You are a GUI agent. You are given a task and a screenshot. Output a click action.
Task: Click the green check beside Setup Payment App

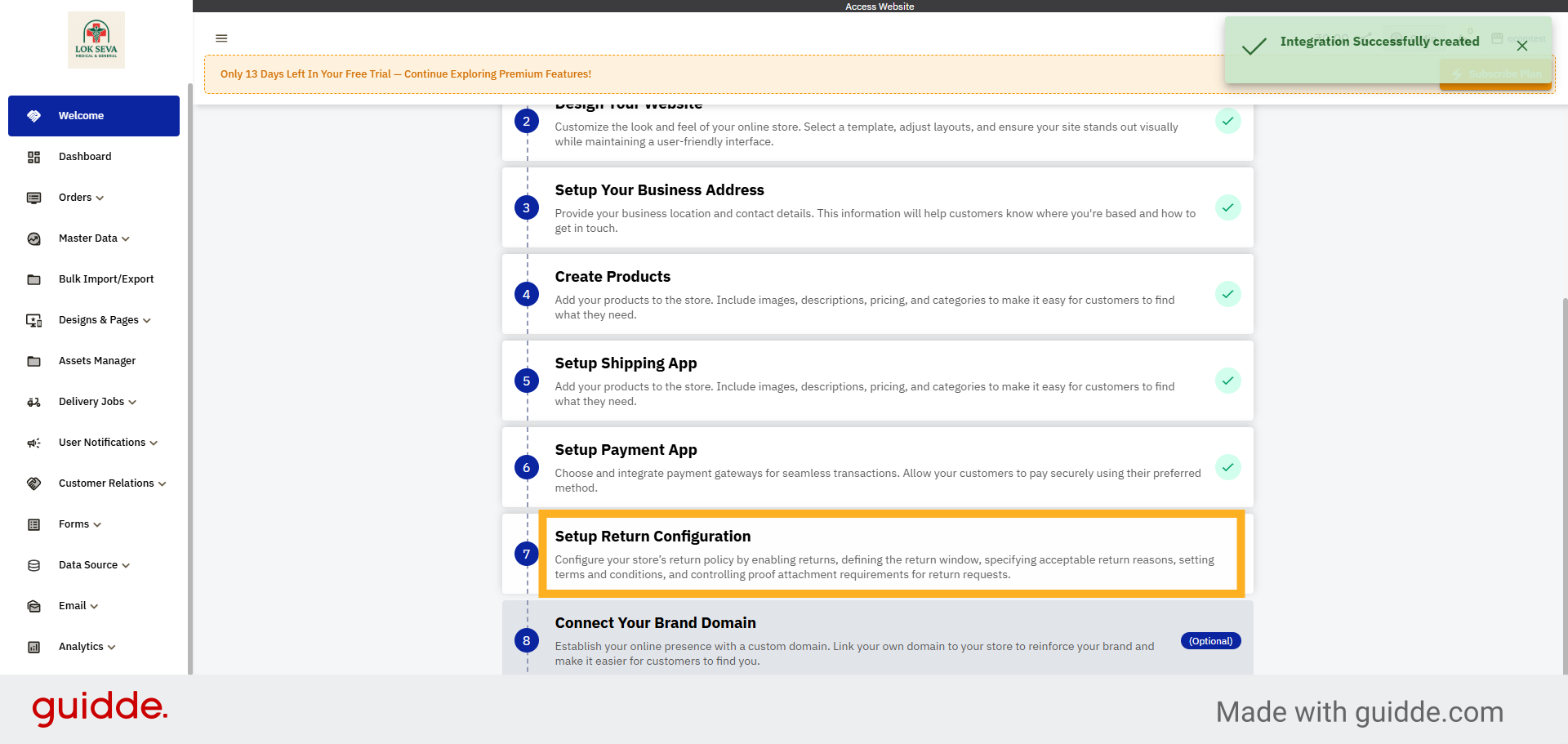pyautogui.click(x=1227, y=467)
